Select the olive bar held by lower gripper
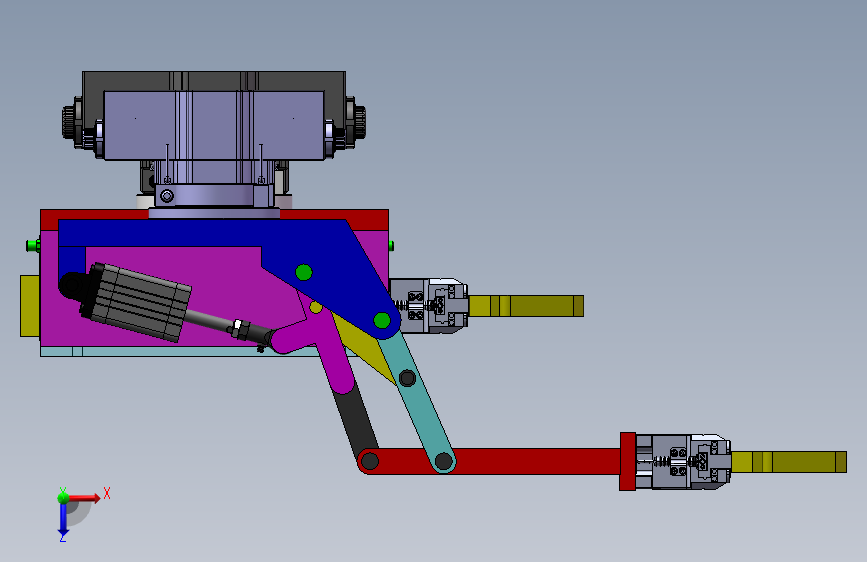 (789, 462)
